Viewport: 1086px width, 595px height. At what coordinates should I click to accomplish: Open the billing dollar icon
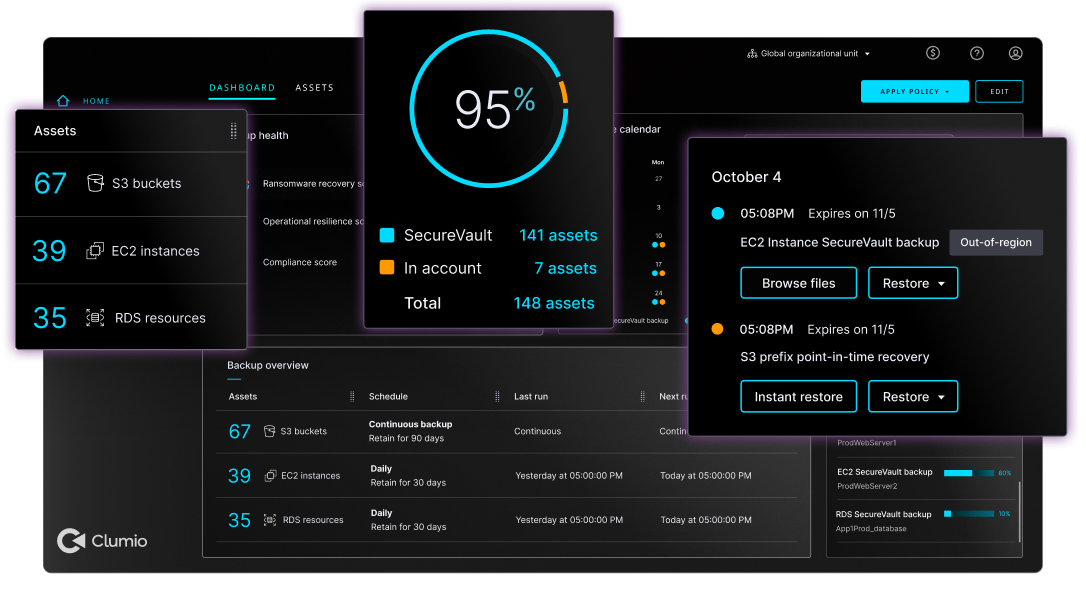pyautogui.click(x=932, y=54)
